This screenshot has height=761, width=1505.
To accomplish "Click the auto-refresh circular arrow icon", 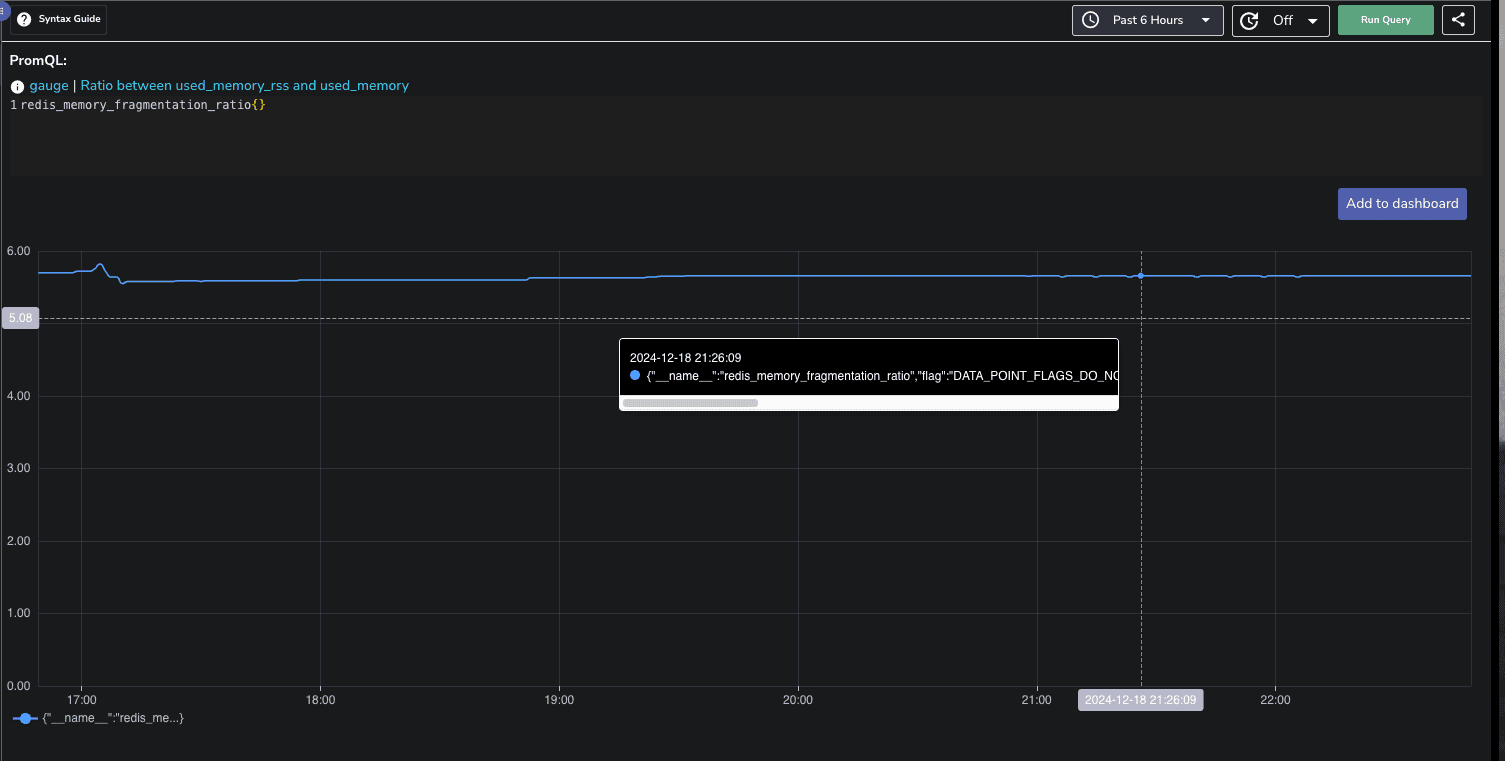I will (1249, 20).
